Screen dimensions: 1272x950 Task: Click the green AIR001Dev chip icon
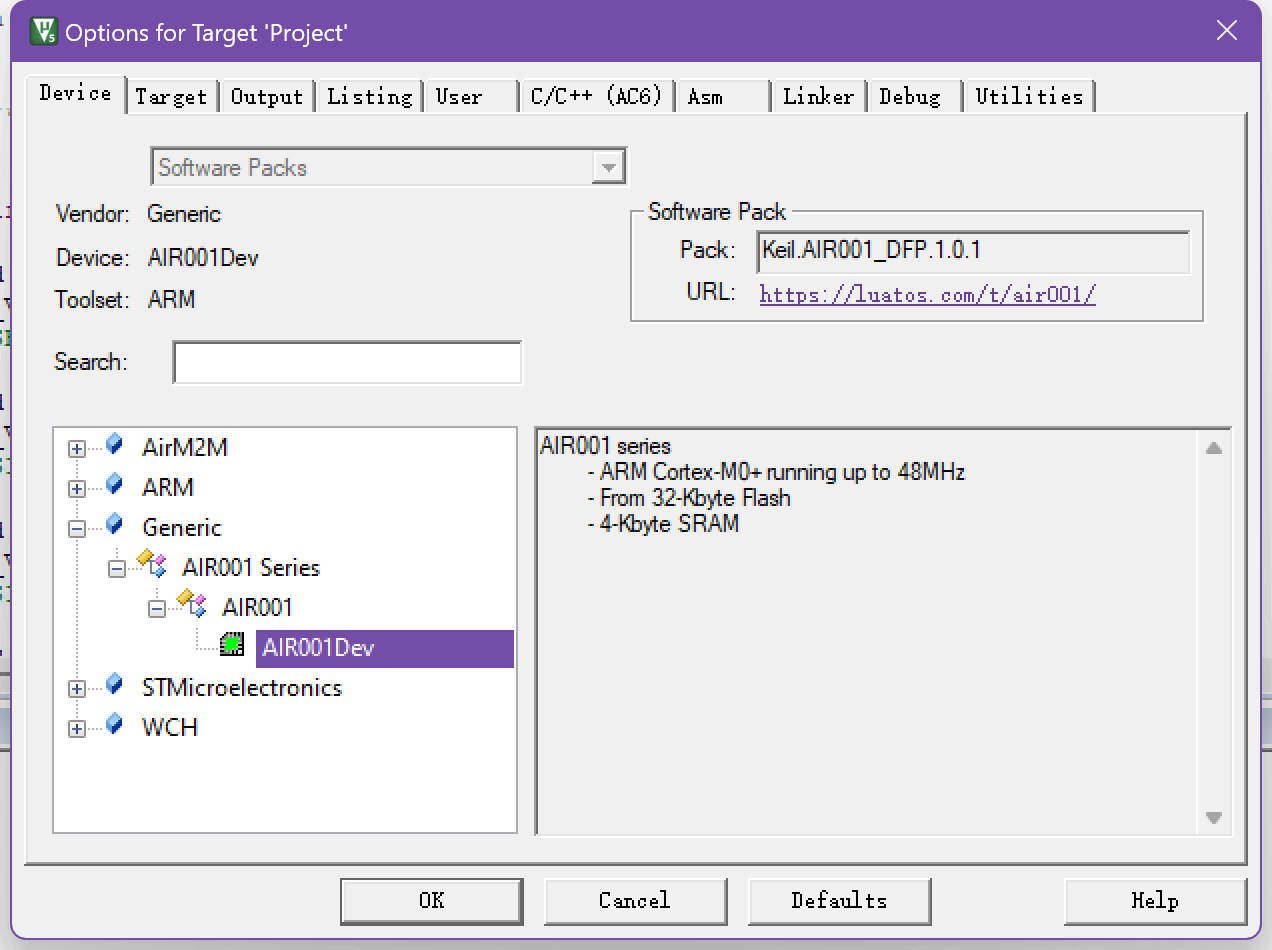pyautogui.click(x=232, y=645)
